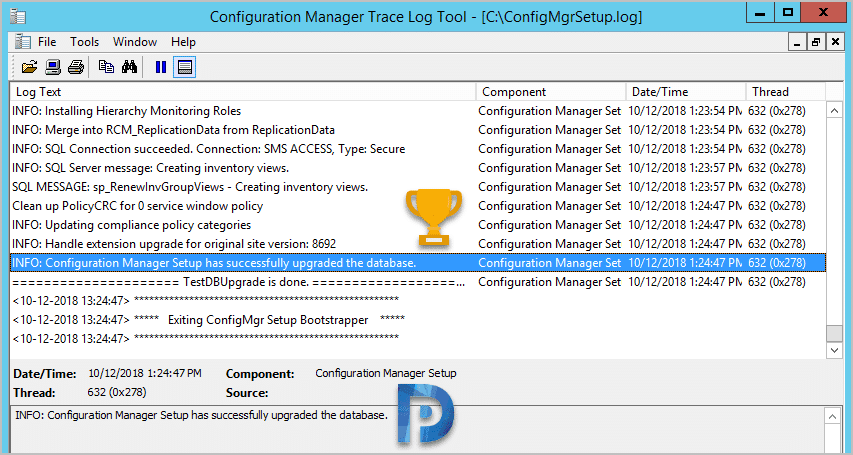Minimize the inner log document window
This screenshot has height=455, width=853.
[797, 42]
